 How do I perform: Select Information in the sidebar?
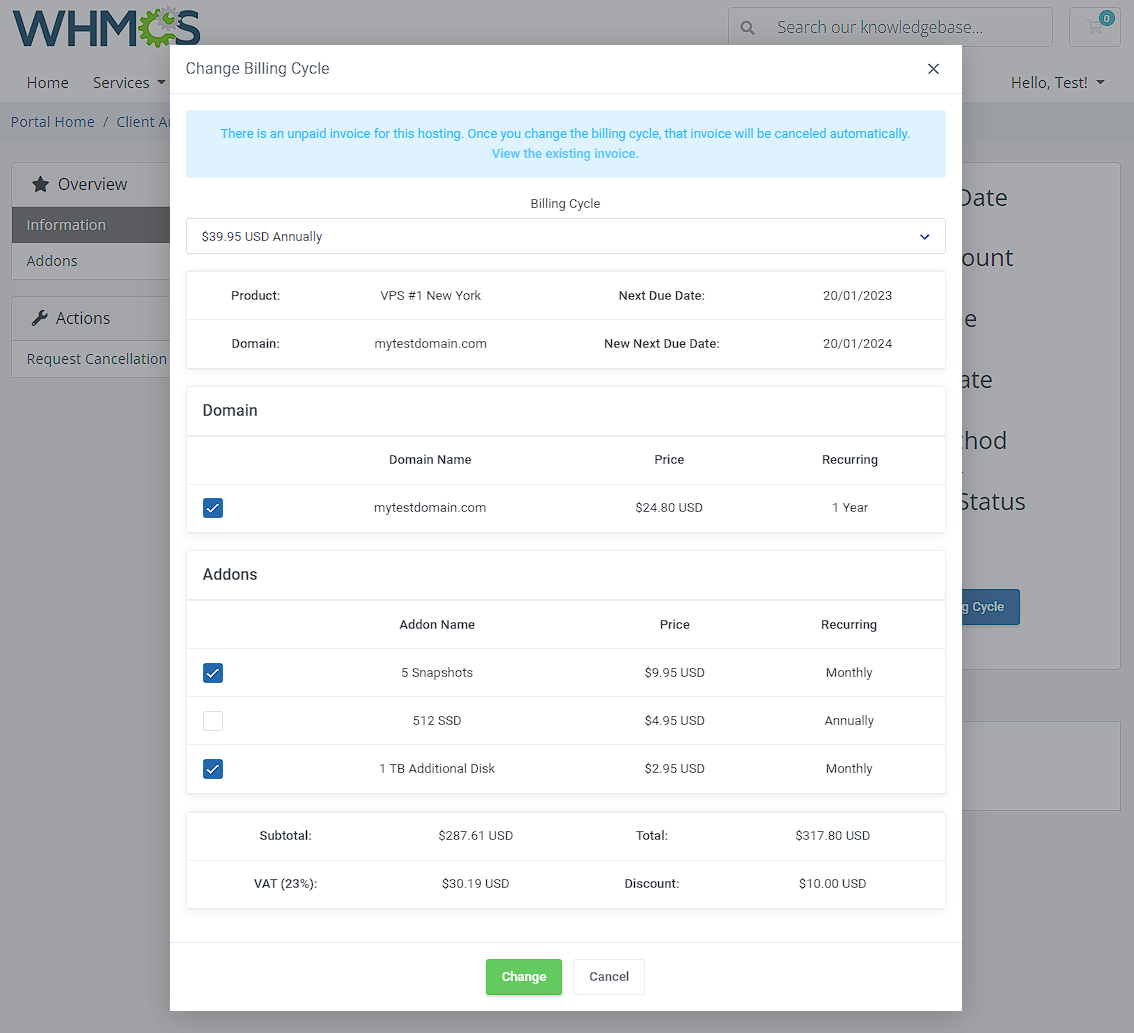66,225
